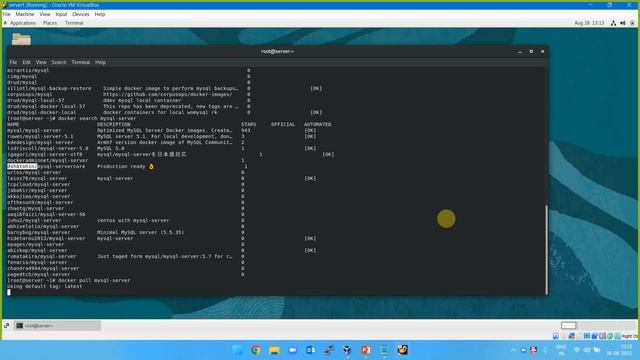Click the GNOME clock Aug 18
The height and width of the screenshot is (360, 640).
(x=589, y=23)
